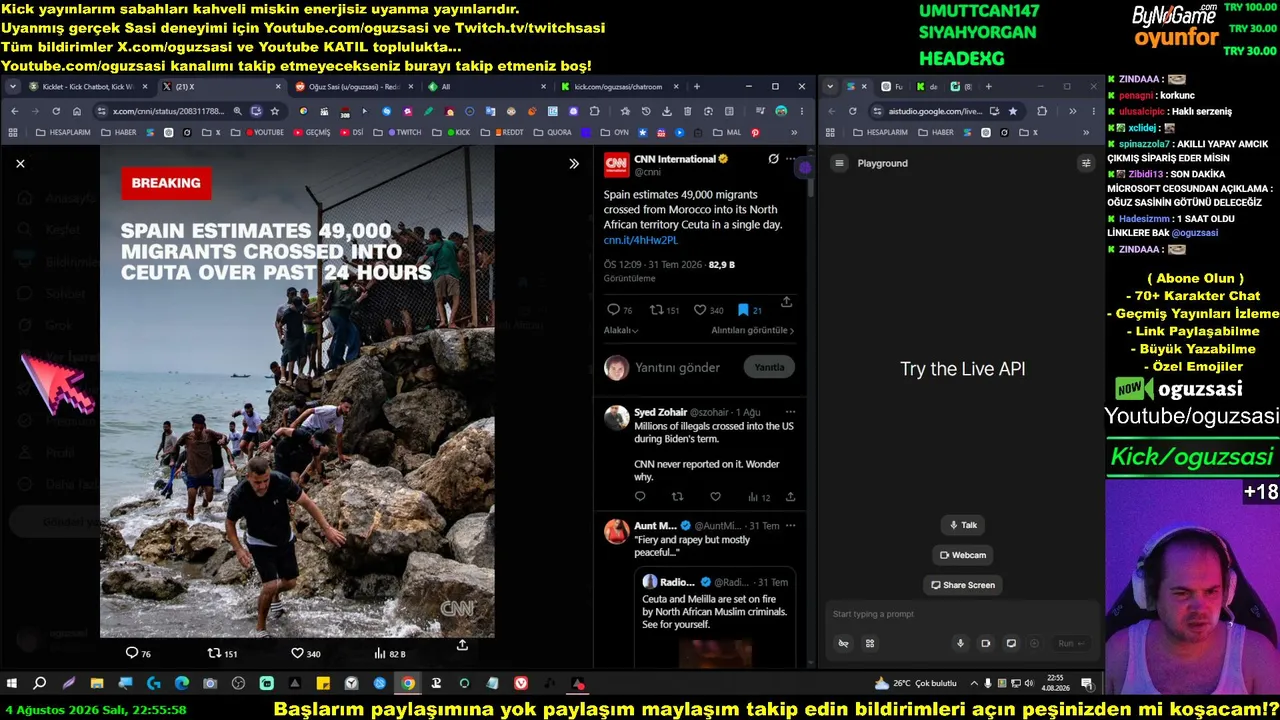Image resolution: width=1280 pixels, height=720 pixels.
Task: Open AI Studio run settings sliders icon
Action: point(1086,163)
